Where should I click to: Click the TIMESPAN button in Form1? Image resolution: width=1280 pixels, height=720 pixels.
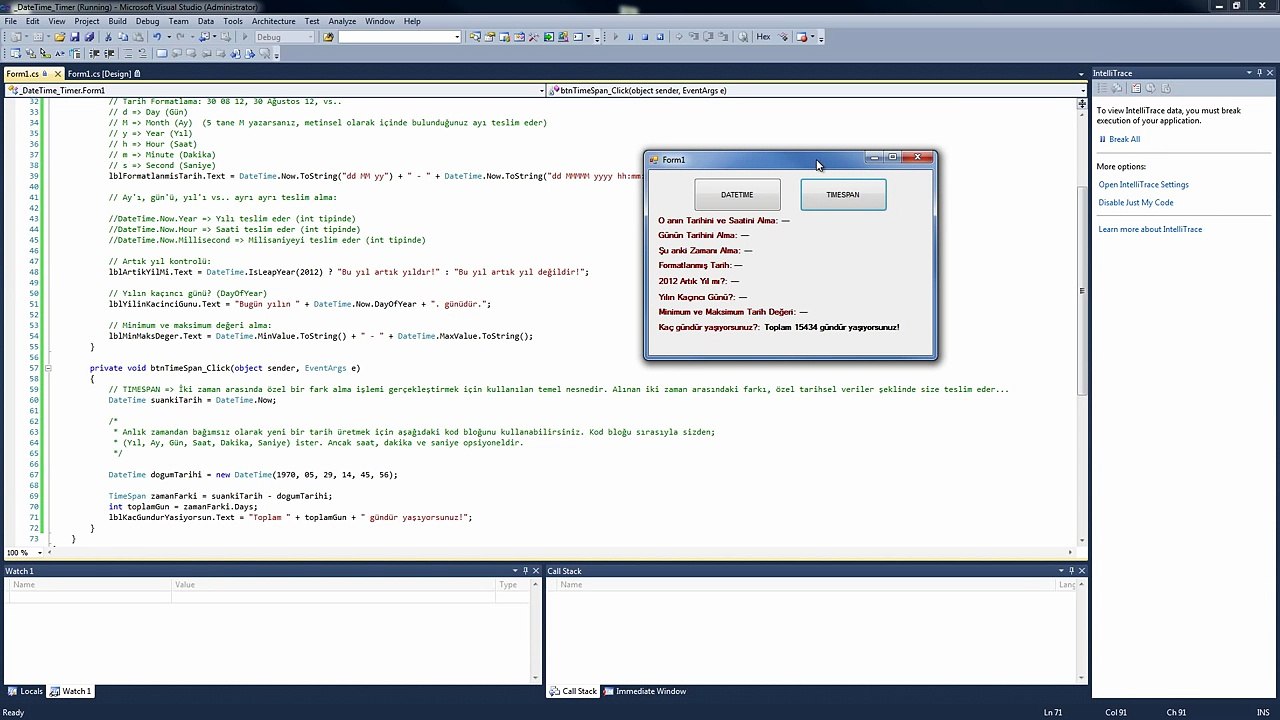843,195
